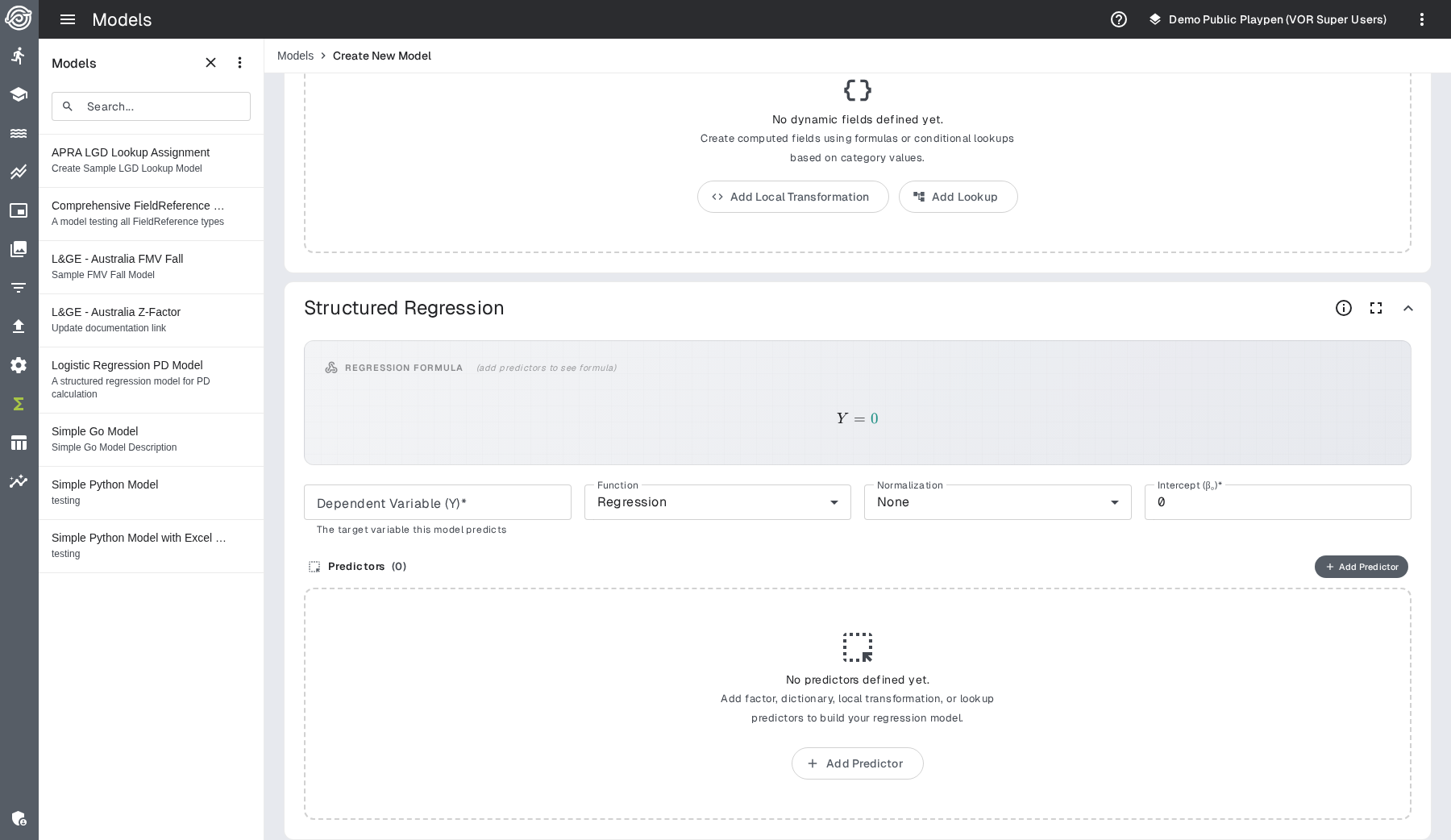Click the dark Add Predictor button
This screenshot has height=840, width=1451.
[1361, 567]
